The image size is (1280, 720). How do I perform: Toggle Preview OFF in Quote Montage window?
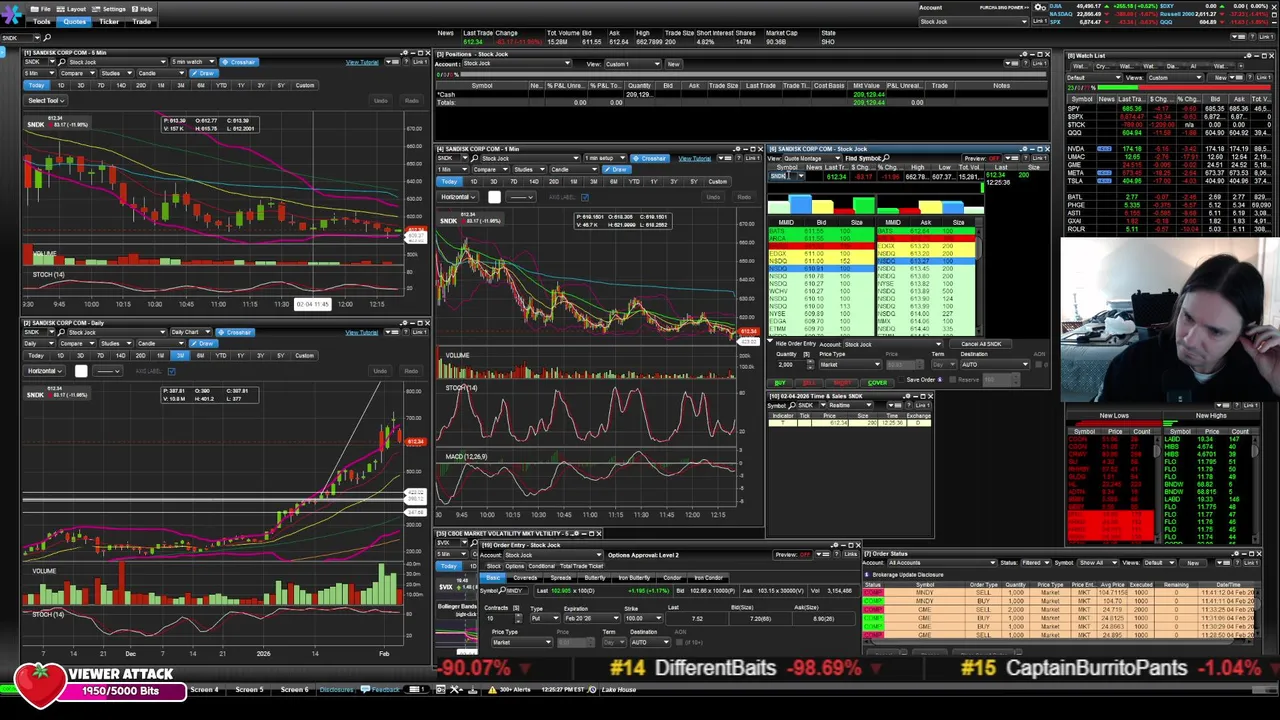tap(982, 158)
